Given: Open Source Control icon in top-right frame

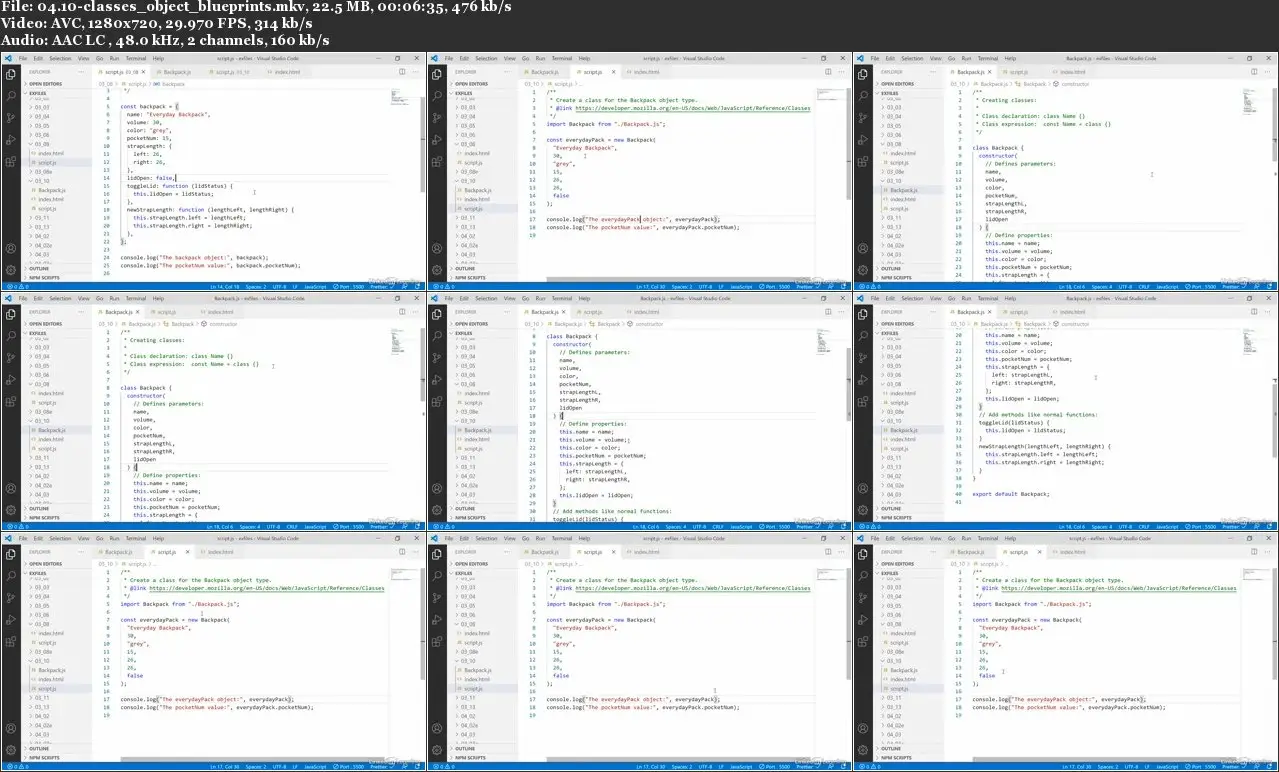Looking at the screenshot, I should point(863,118).
